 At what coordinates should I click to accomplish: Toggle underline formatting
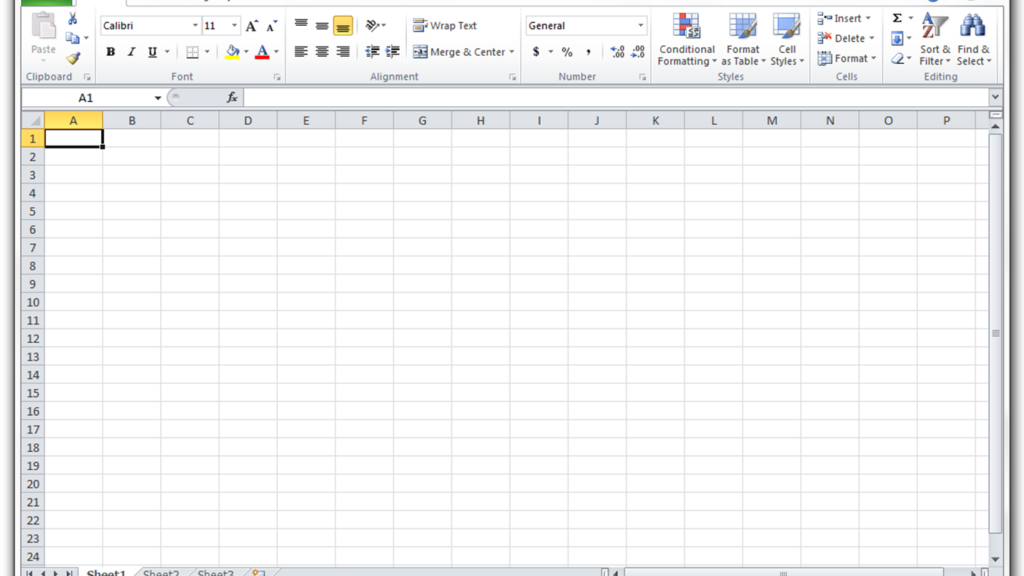point(150,51)
